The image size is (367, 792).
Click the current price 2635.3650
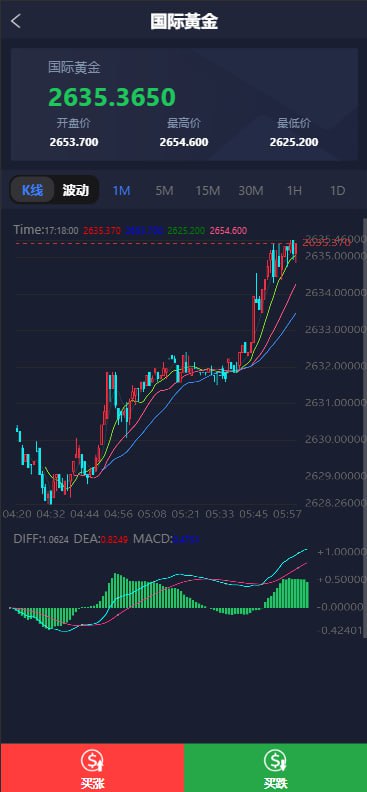coord(112,97)
